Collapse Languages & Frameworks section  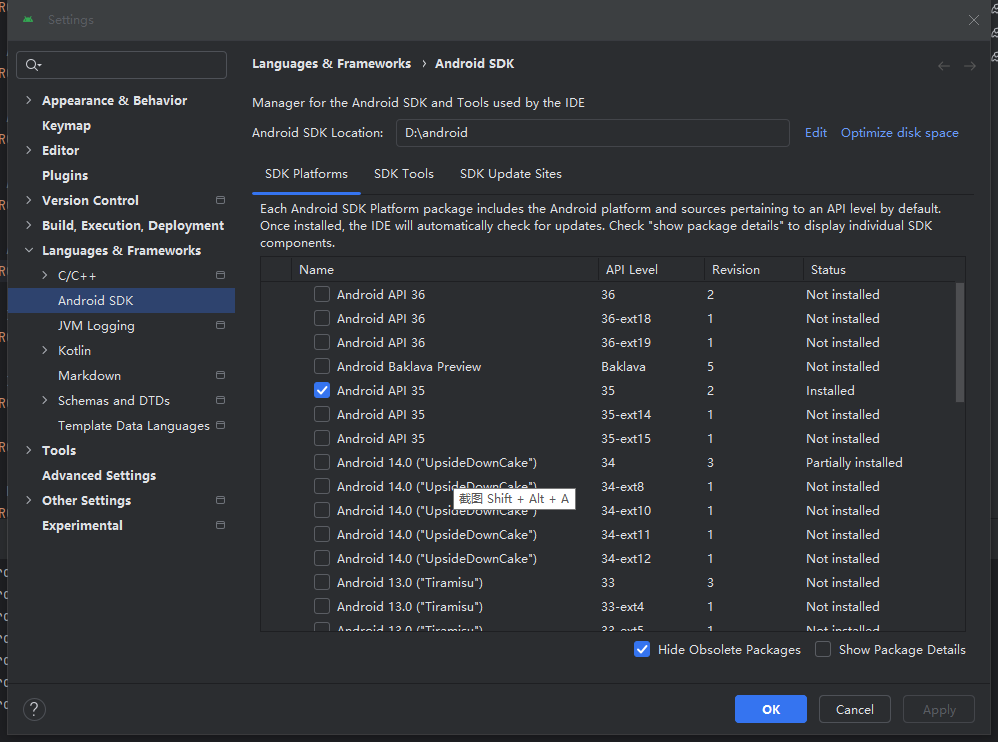tap(29, 250)
